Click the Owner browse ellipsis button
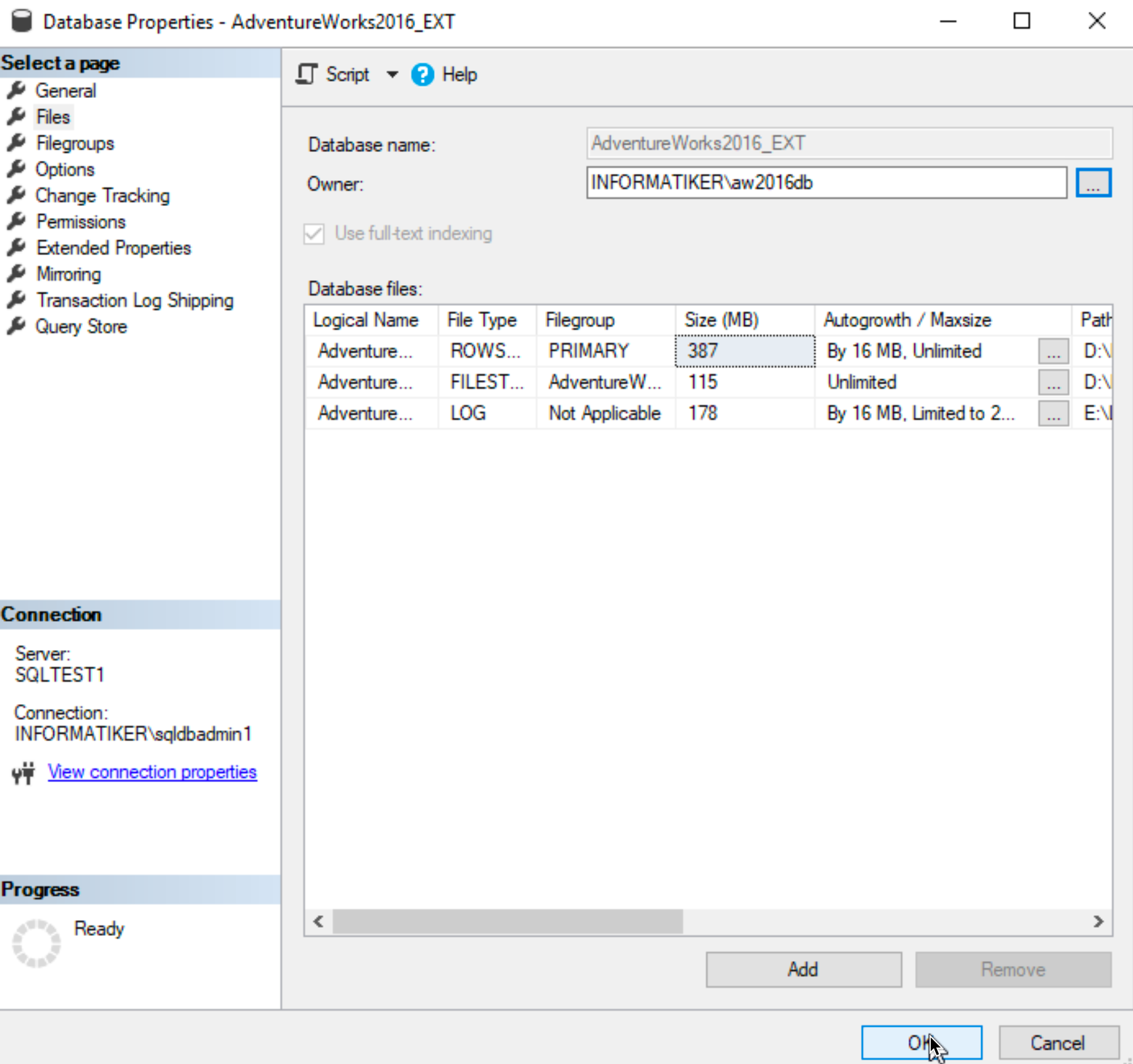This screenshot has width=1133, height=1064. [1093, 182]
